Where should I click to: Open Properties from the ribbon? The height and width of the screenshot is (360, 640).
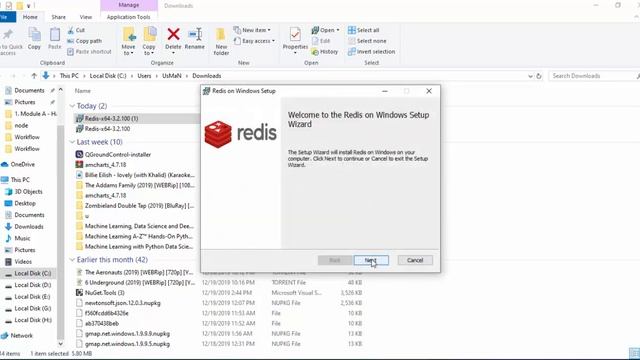[x=295, y=40]
